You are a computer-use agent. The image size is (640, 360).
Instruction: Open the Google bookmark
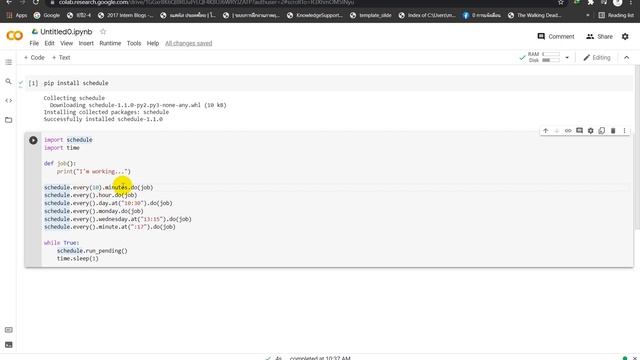click(47, 15)
